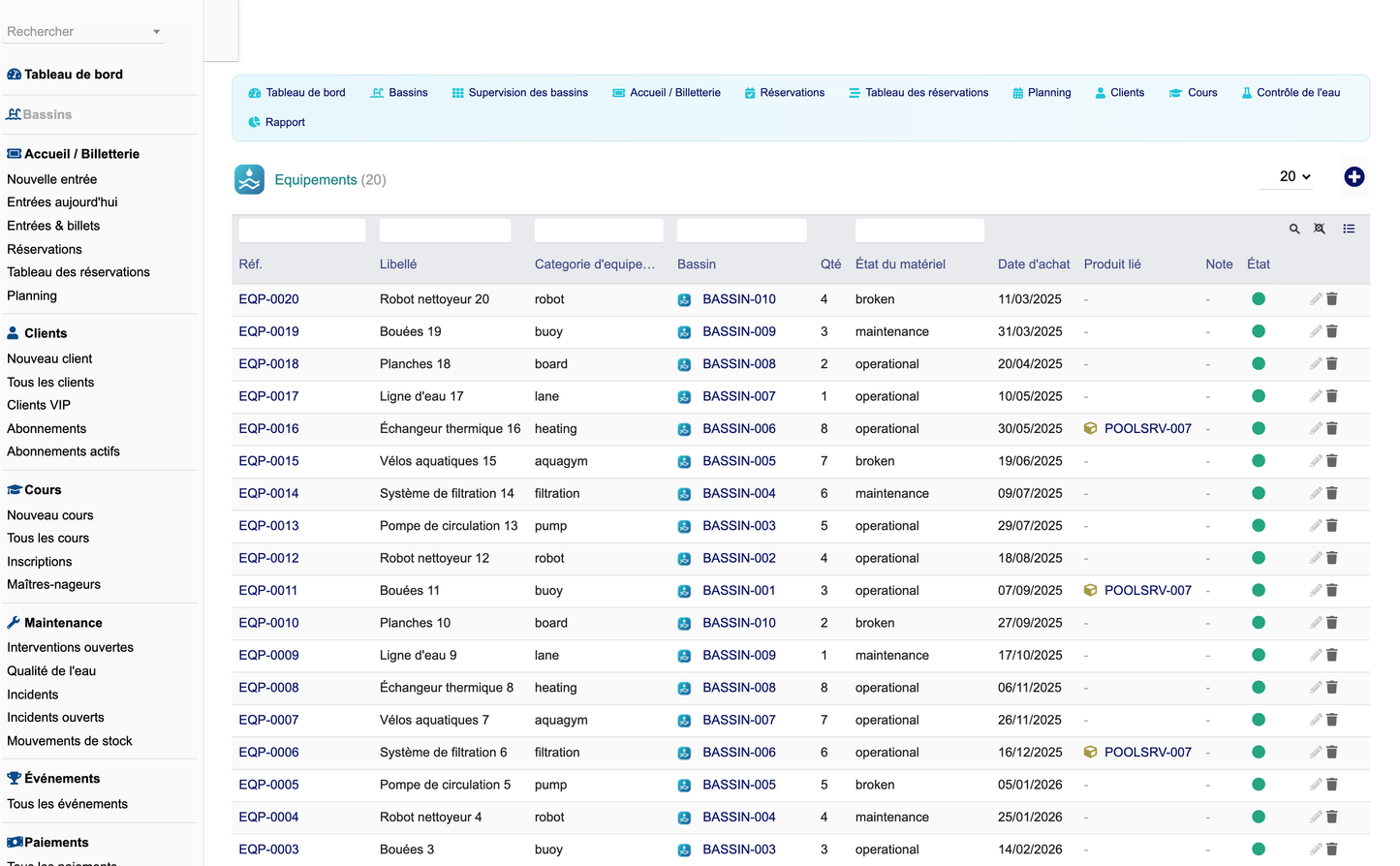Open the Cours tab in top menu
Screen dimensions: 1400x866
[x=1193, y=93]
